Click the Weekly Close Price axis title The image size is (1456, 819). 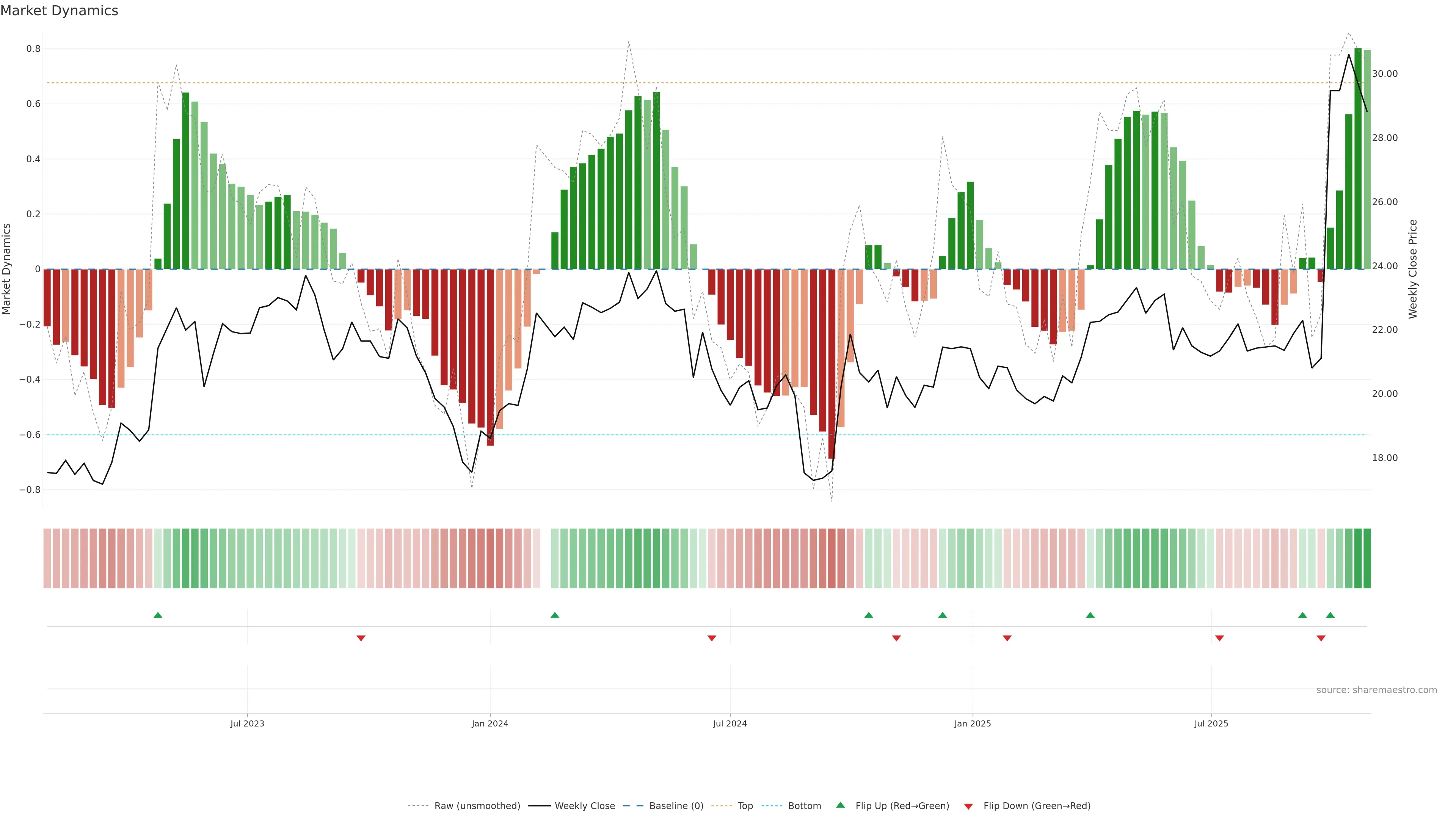tap(1412, 269)
